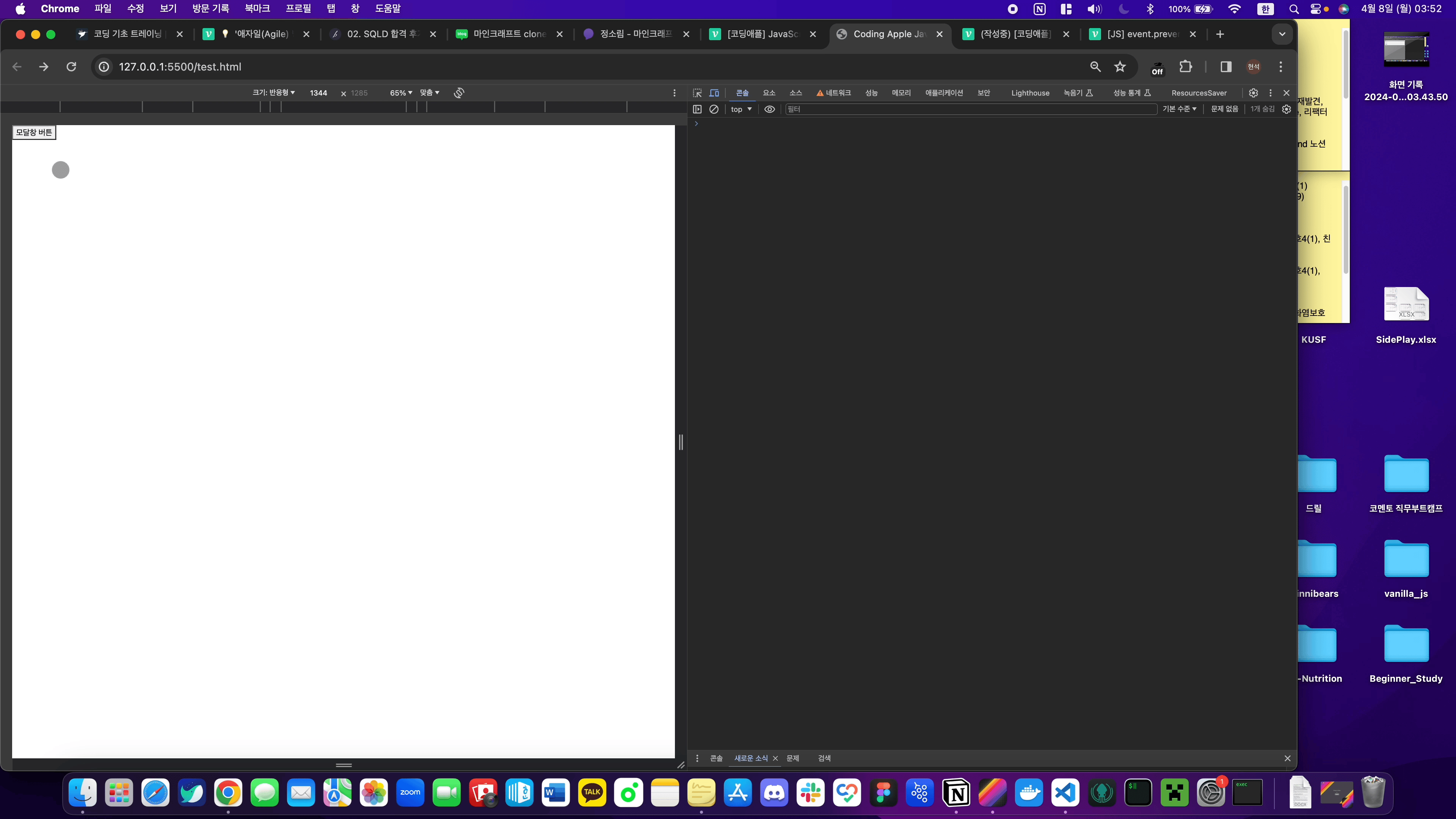The height and width of the screenshot is (819, 1456).
Task: Open DevTools settings gear icon
Action: [1253, 93]
